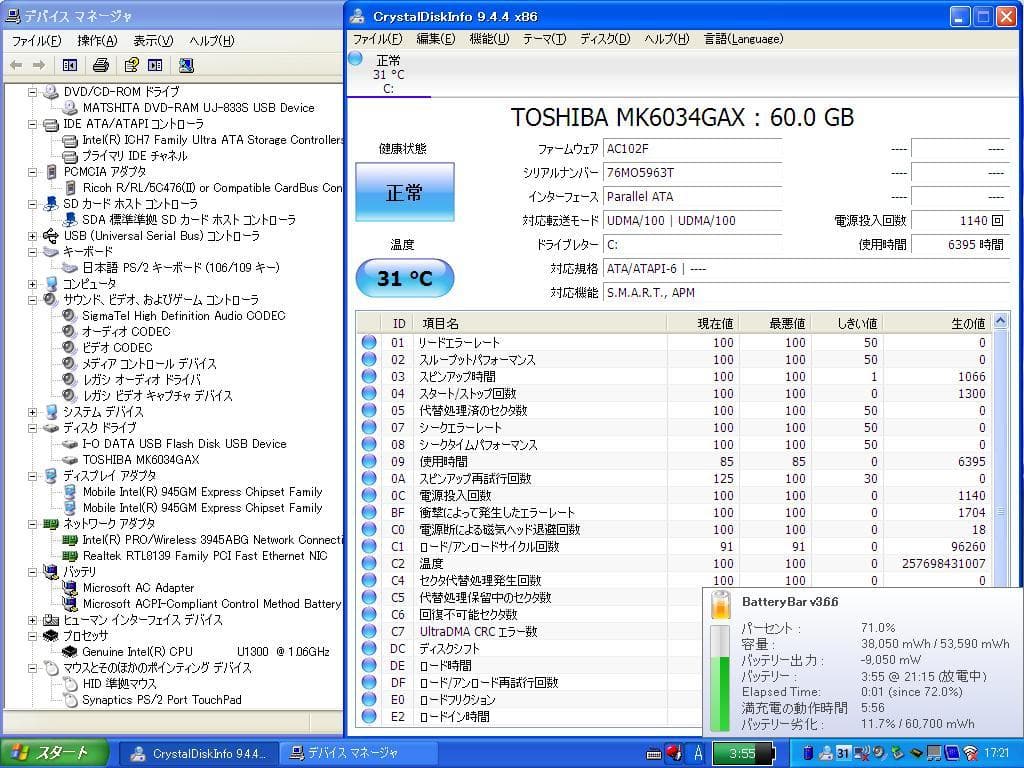Open the properties/help icon in Device Manager toolbar
Image resolution: width=1024 pixels, height=768 pixels.
(x=131, y=65)
